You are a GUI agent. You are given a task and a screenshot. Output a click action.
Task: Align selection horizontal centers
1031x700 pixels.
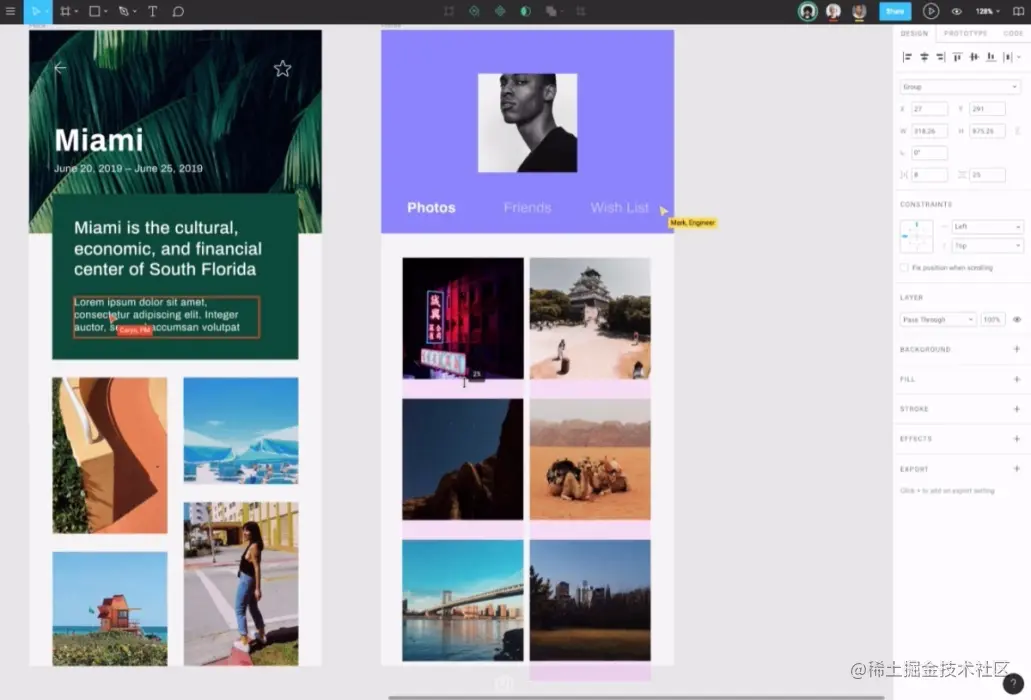point(924,57)
